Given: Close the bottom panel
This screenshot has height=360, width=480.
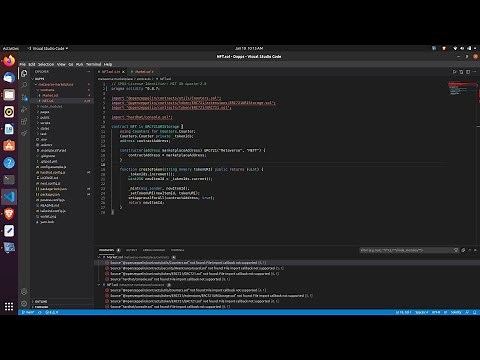Looking at the screenshot, I should [x=475, y=250].
